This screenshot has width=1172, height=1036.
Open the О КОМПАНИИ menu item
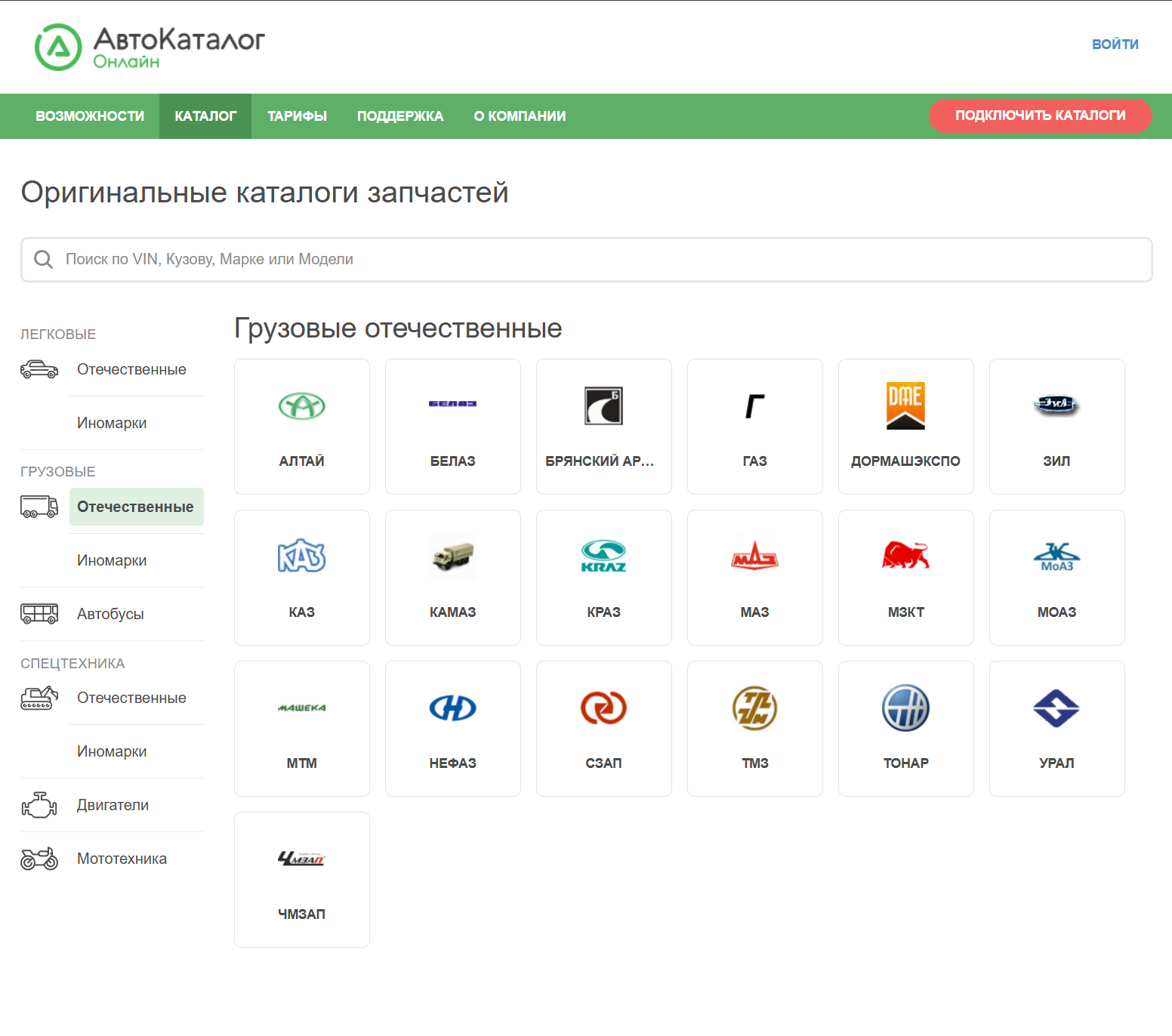(520, 116)
